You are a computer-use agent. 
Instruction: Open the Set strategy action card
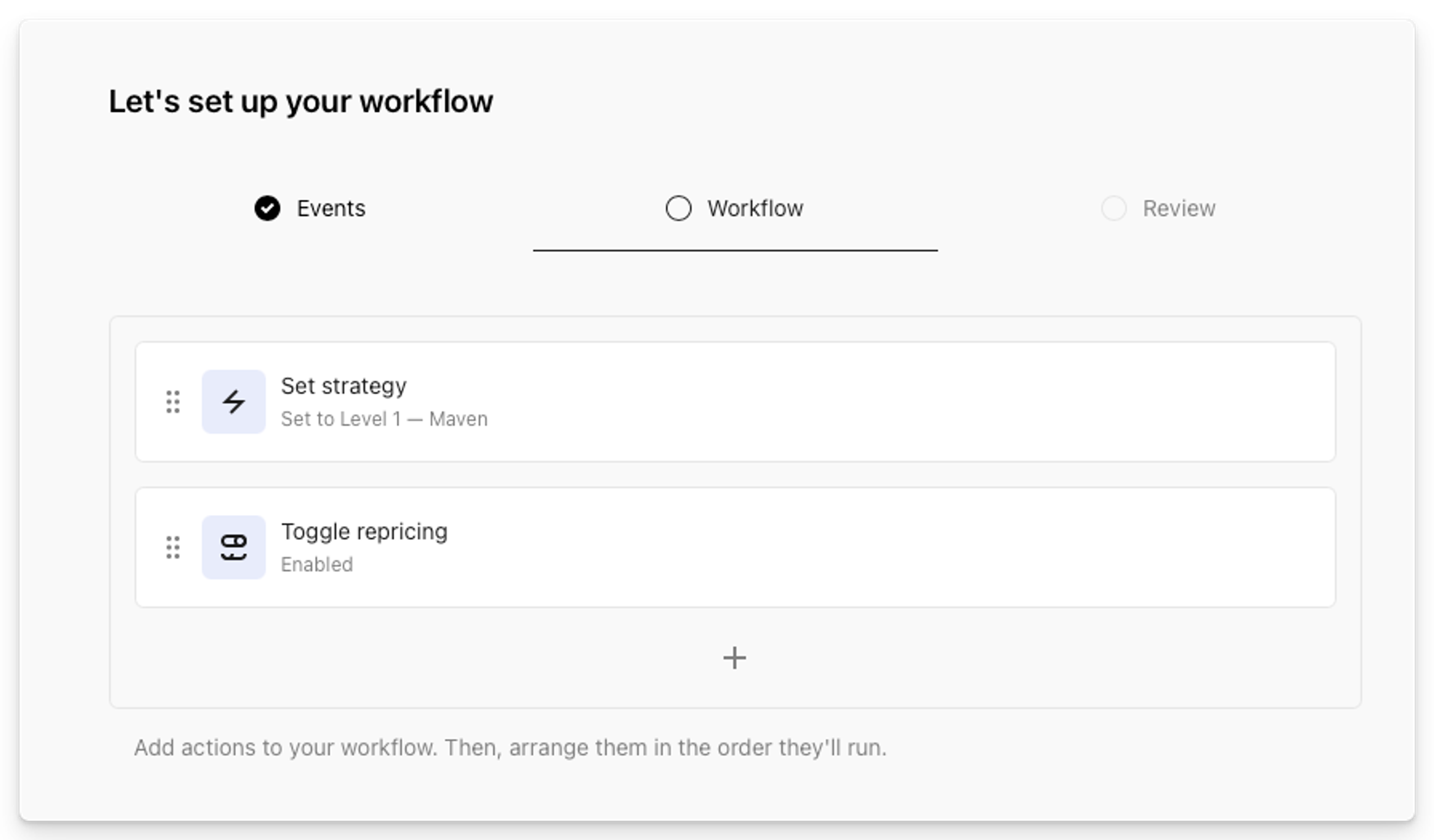854,402
